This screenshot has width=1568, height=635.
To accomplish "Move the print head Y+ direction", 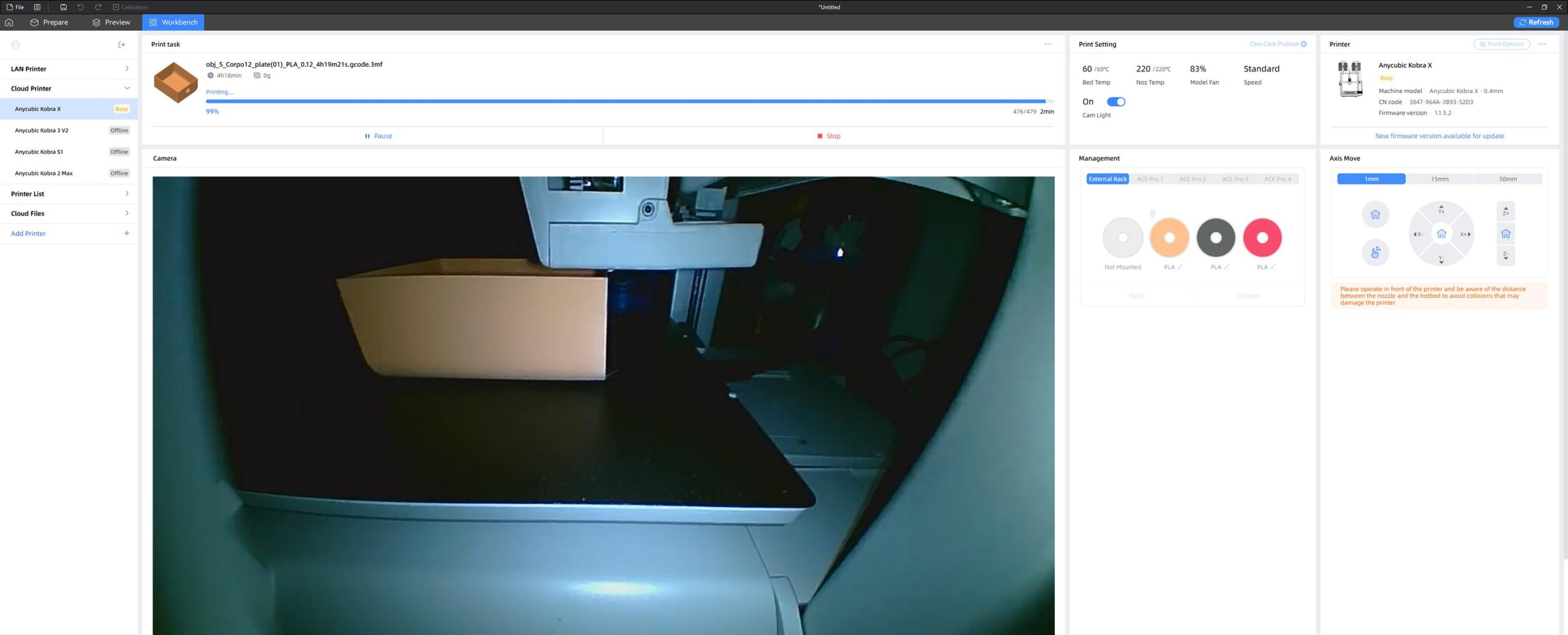I will (x=1441, y=210).
